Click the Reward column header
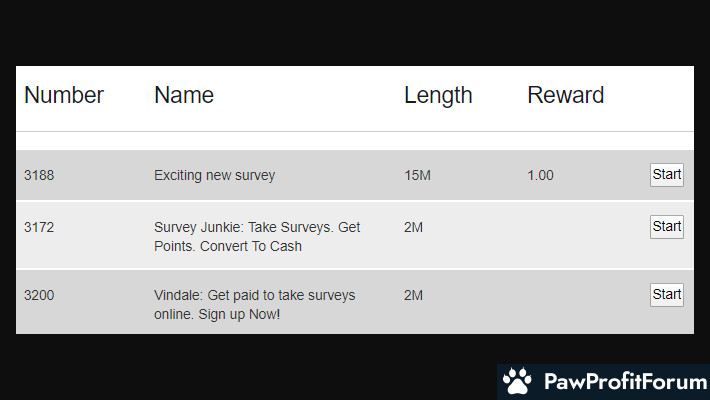The width and height of the screenshot is (710, 400). 565,95
